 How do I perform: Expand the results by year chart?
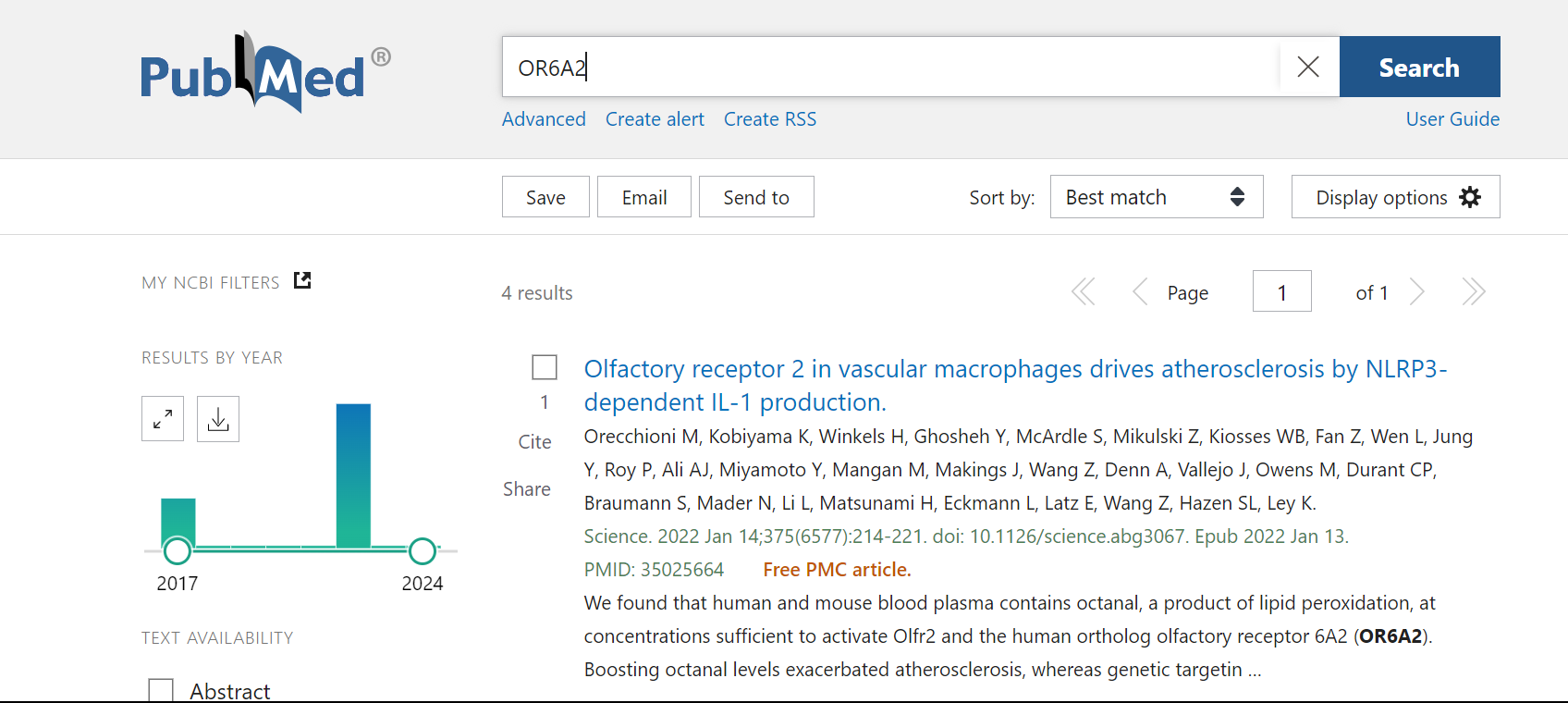point(163,419)
